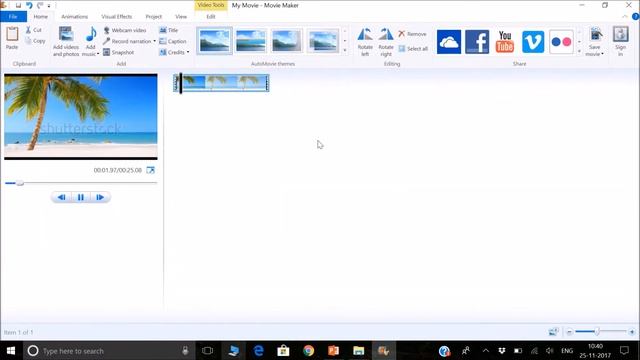Open File Explorer from the taskbar
Image resolution: width=640 pixels, height=360 pixels.
[358, 351]
